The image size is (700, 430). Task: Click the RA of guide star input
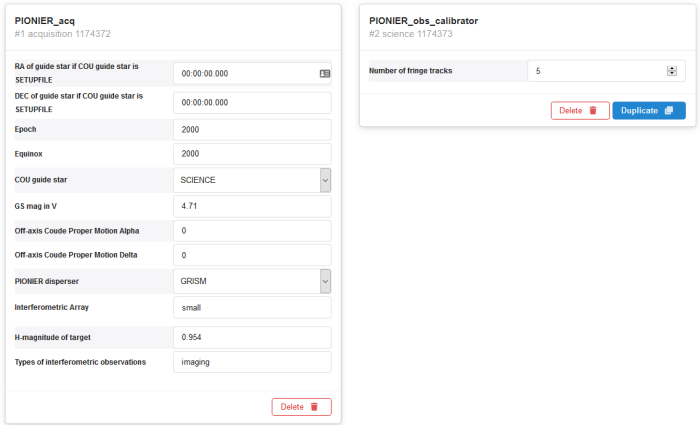coord(244,73)
